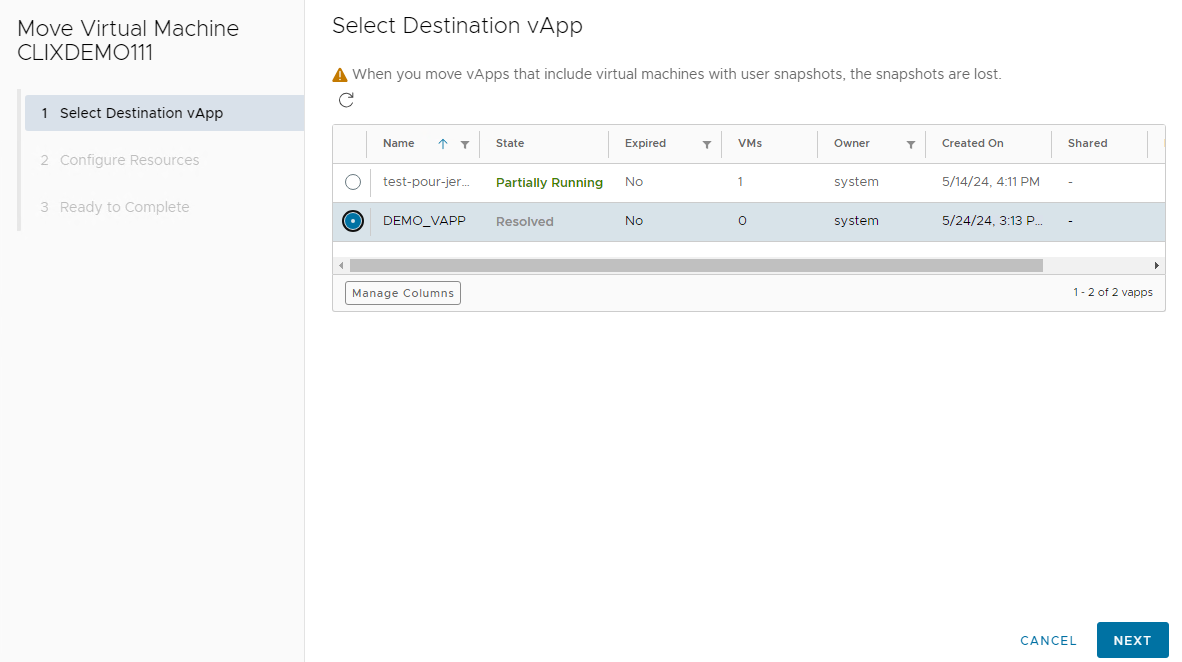Toggle sort arrow in the Name column
The image size is (1182, 662).
click(443, 144)
